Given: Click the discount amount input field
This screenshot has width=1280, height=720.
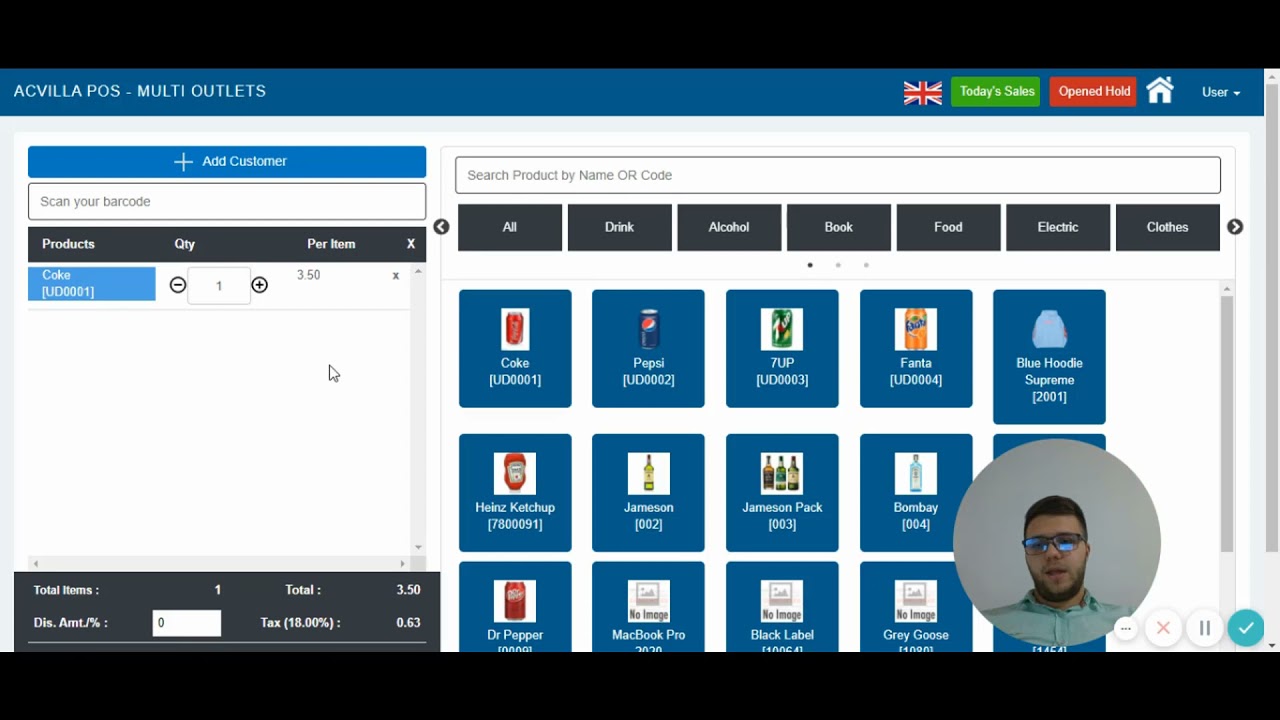Looking at the screenshot, I should click(187, 623).
